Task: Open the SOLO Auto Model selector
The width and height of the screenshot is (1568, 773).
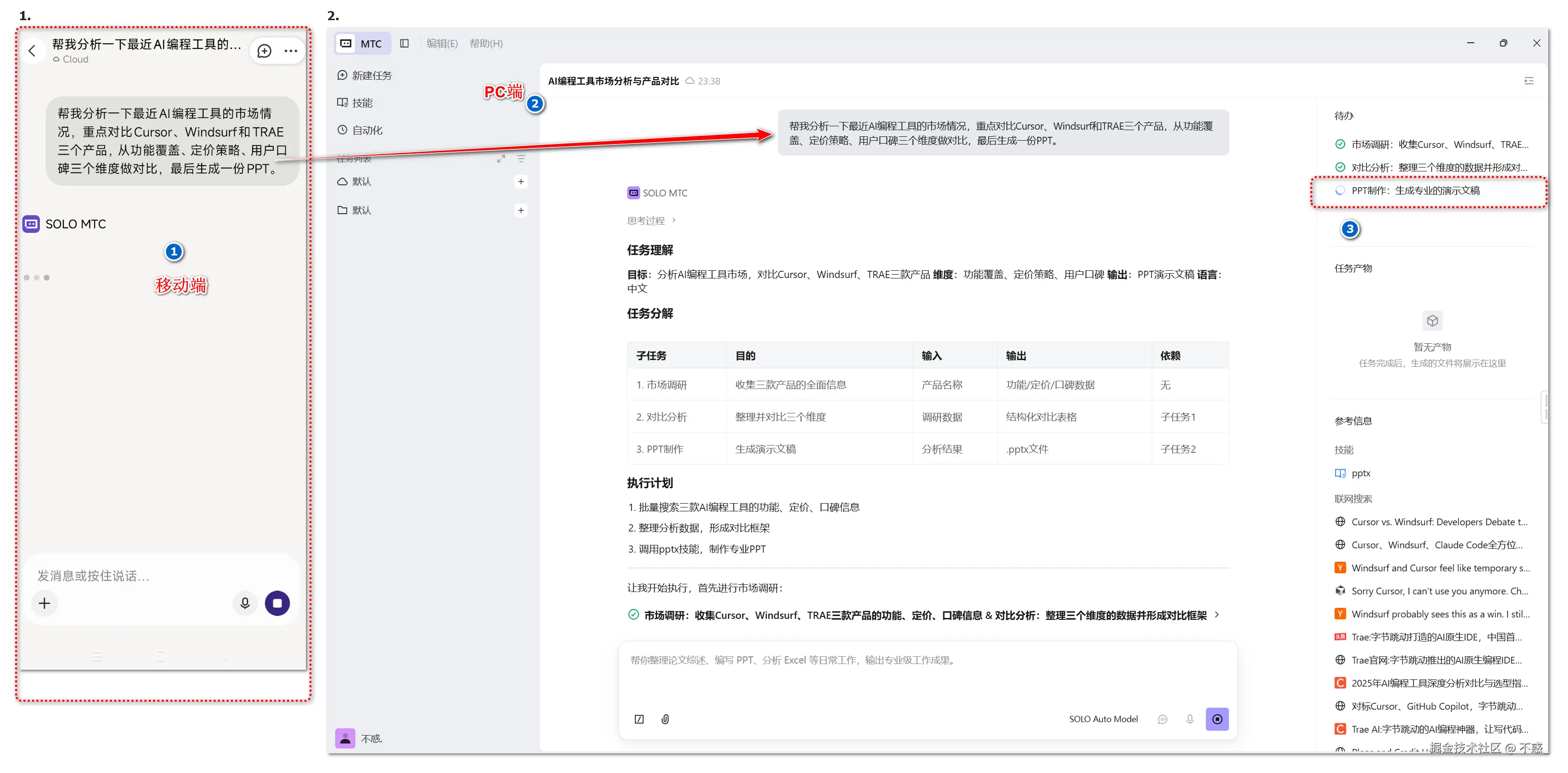Action: pos(1103,719)
